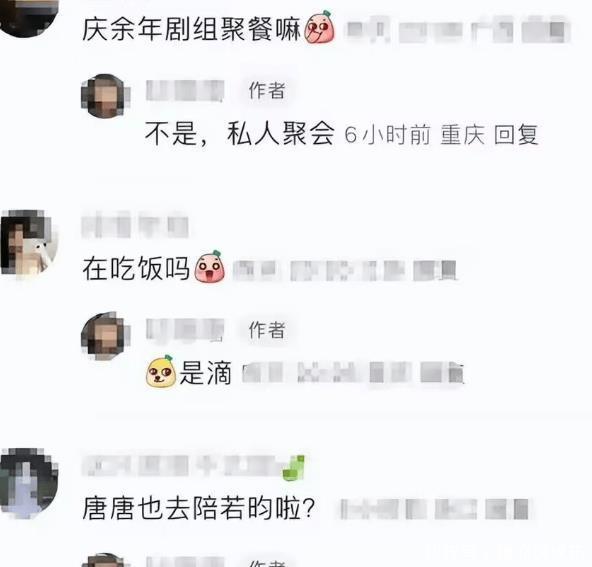Open blurred username above 在吃饭吗 comment
The image size is (592, 567).
(135, 225)
